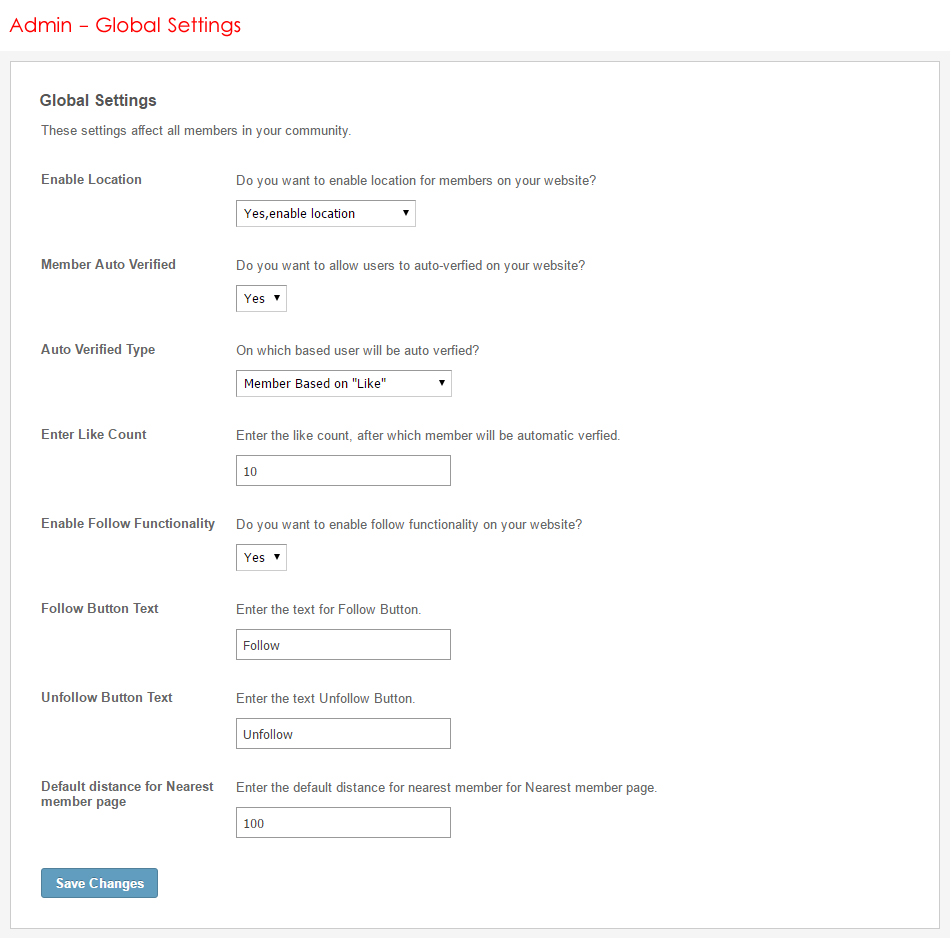Click the Unfollow Button Text label
Screen dimensions: 951x938
[107, 698]
